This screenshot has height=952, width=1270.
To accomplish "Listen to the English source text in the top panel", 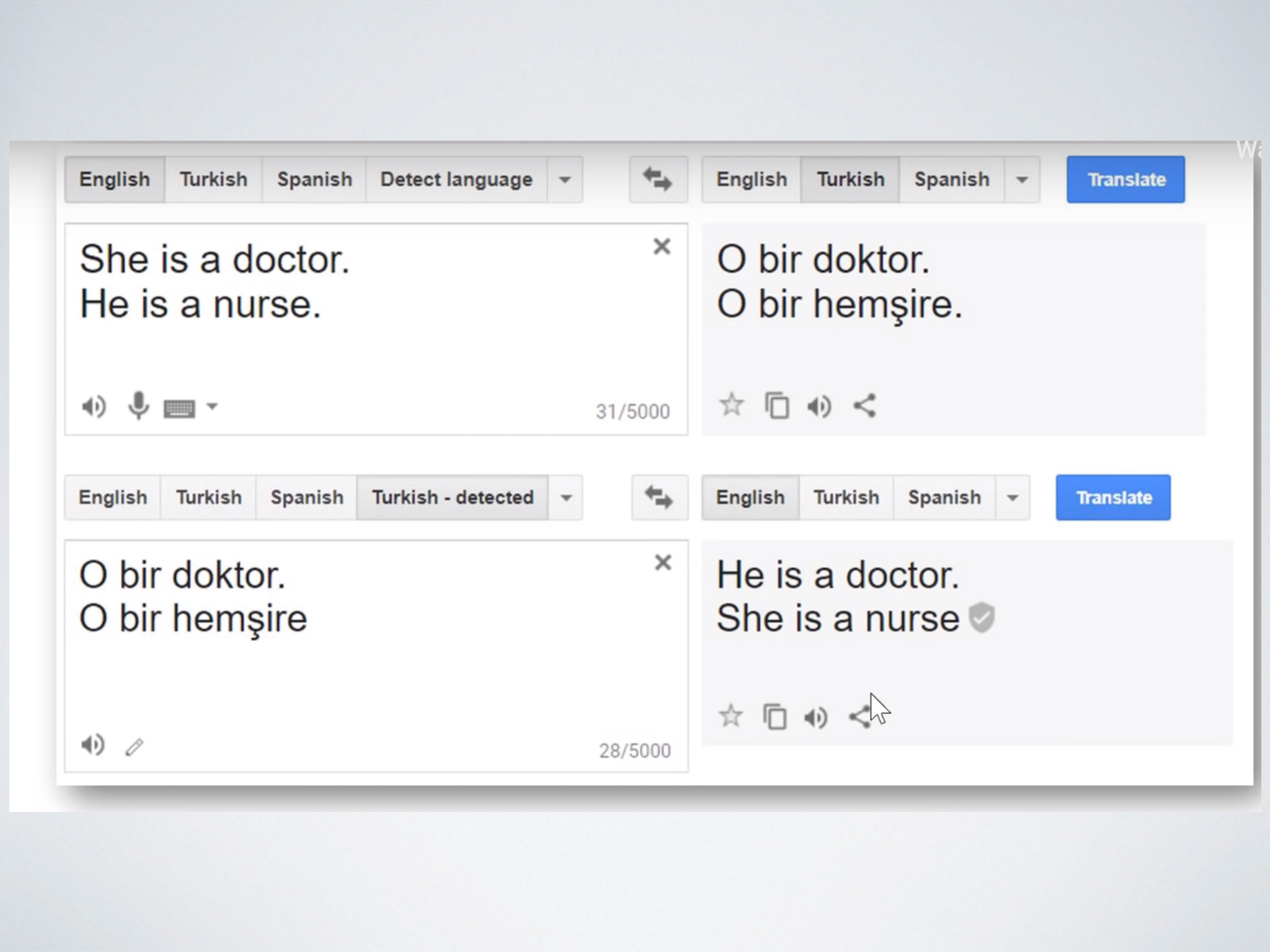I will [94, 407].
